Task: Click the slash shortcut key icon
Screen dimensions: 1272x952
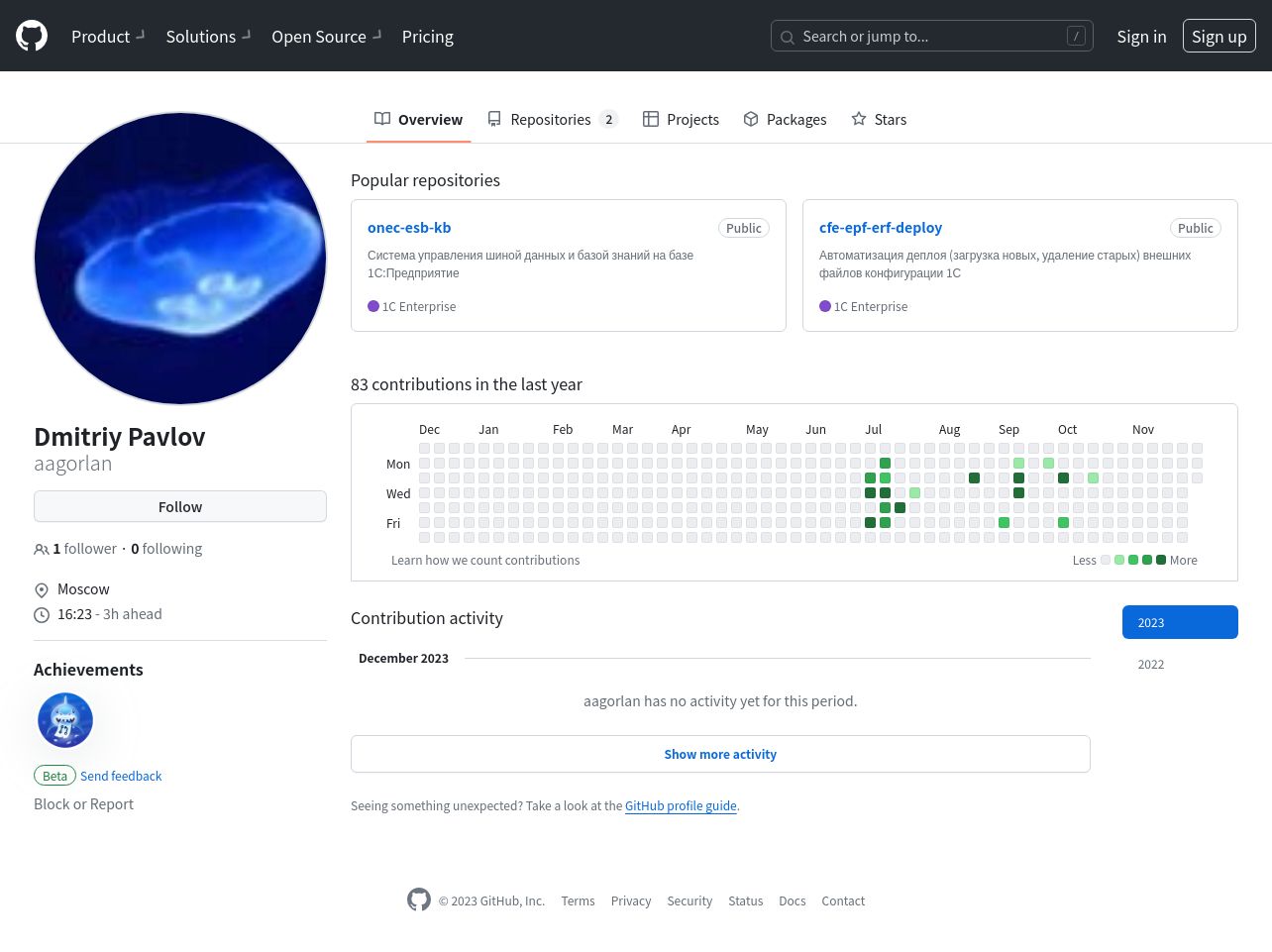Action: 1076,37
